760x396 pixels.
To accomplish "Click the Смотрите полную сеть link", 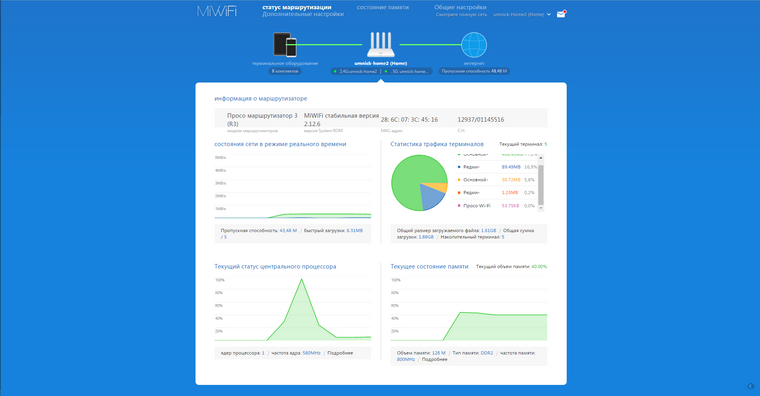I will pyautogui.click(x=461, y=15).
